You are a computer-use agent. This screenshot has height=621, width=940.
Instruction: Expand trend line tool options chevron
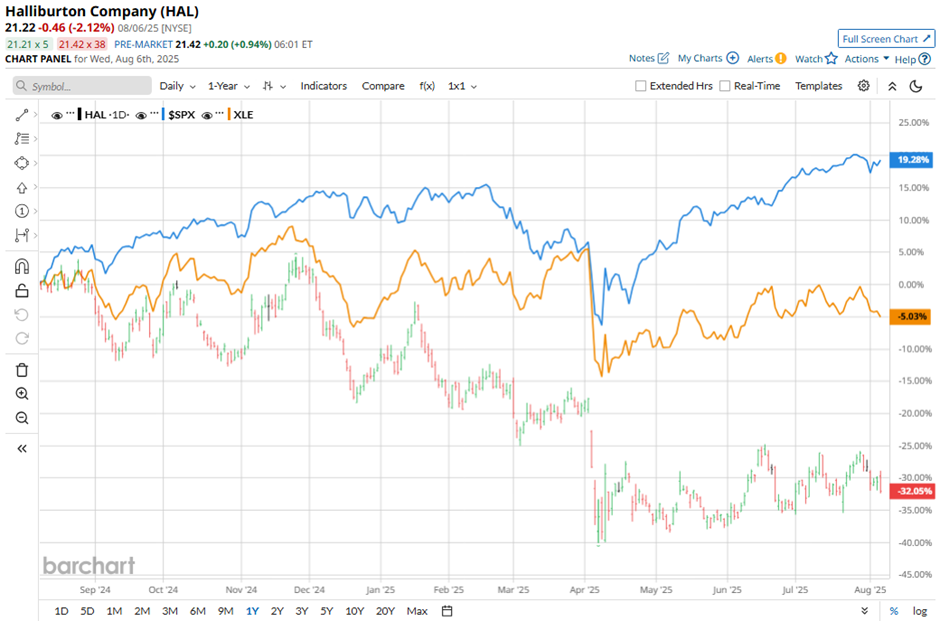click(36, 114)
